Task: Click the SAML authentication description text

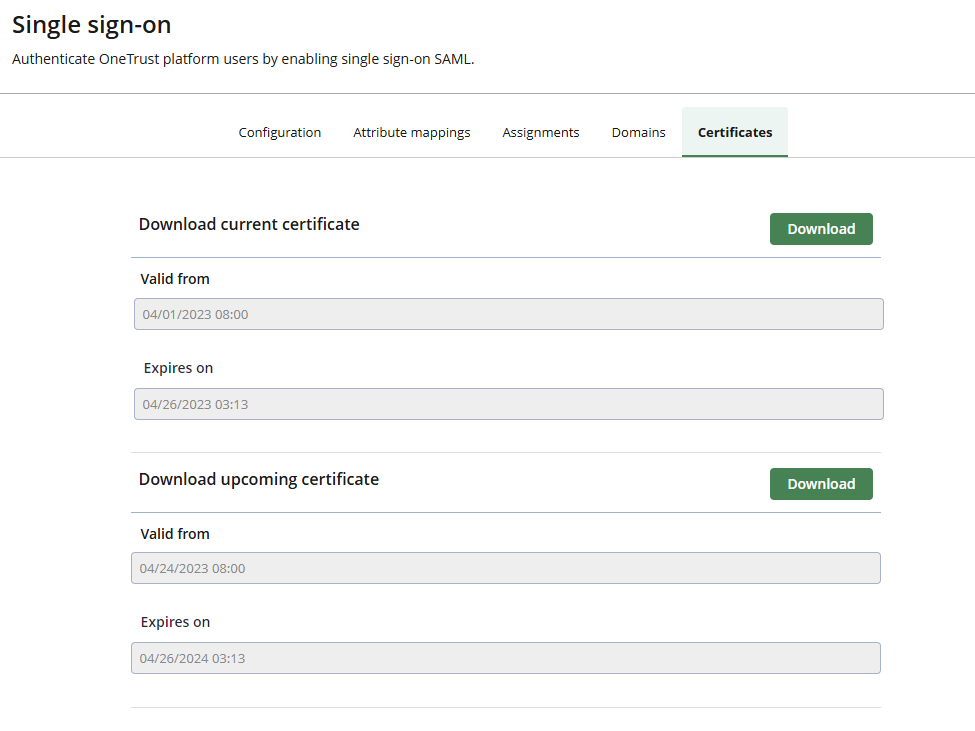Action: pos(241,59)
